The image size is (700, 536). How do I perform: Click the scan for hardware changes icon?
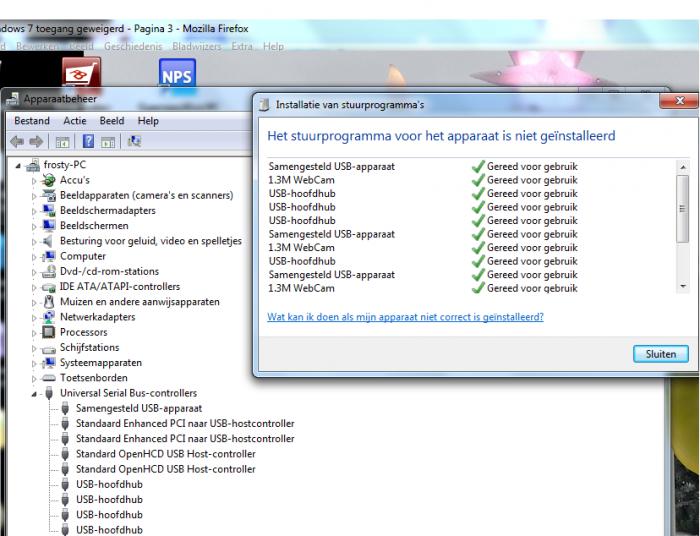(x=134, y=141)
